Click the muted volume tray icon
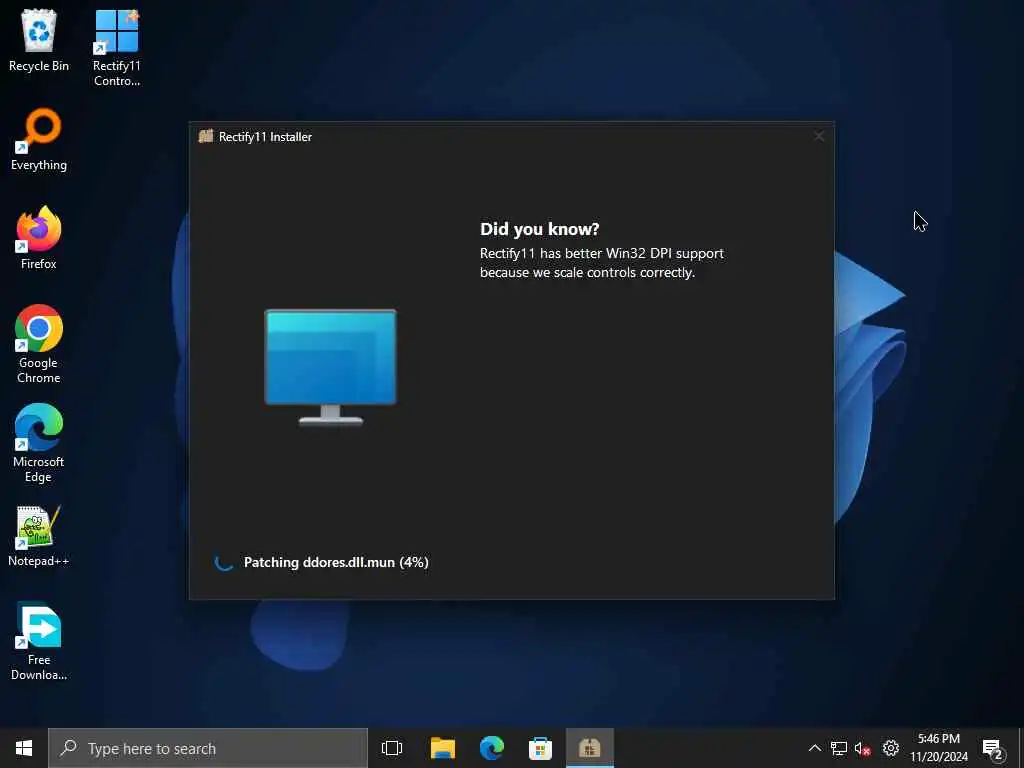This screenshot has width=1024, height=768. click(863, 748)
